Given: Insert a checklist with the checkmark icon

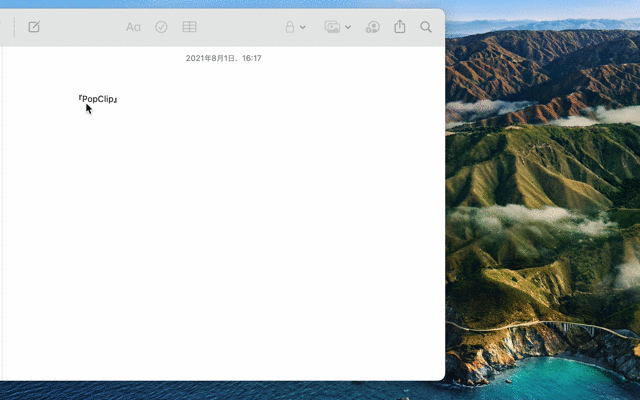Looking at the screenshot, I should [161, 27].
